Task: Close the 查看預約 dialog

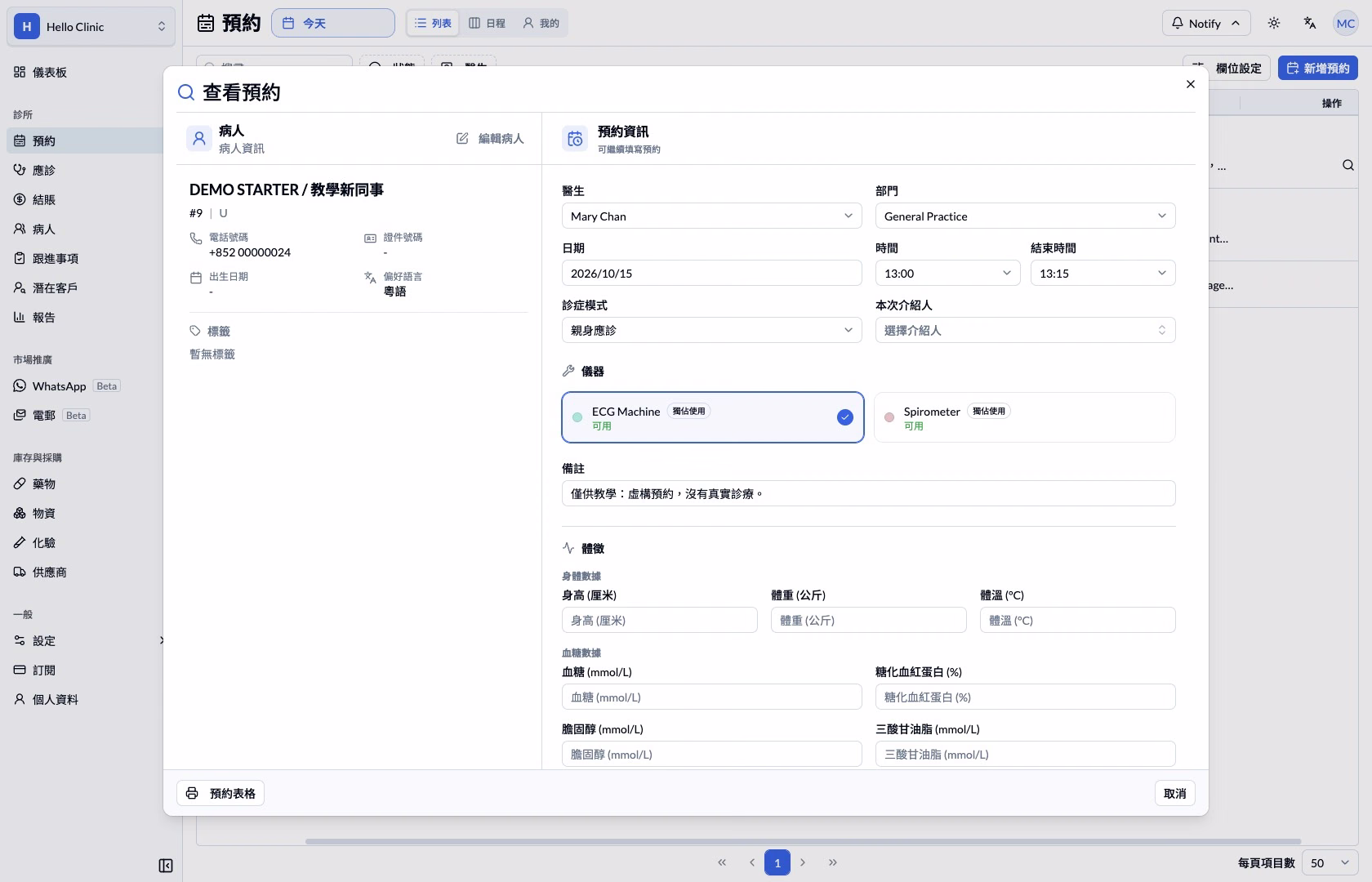Action: (1191, 84)
